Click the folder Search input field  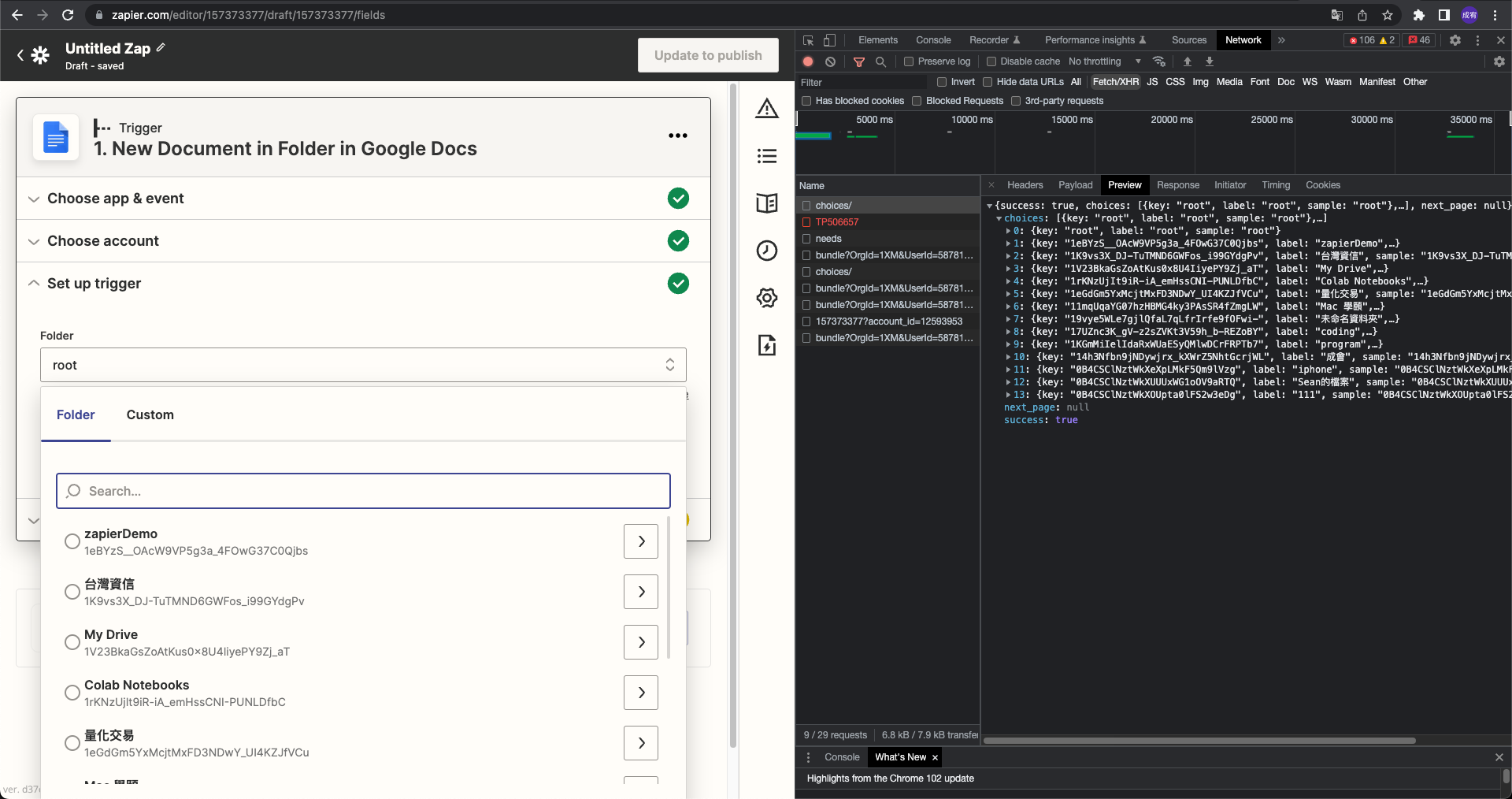363,491
